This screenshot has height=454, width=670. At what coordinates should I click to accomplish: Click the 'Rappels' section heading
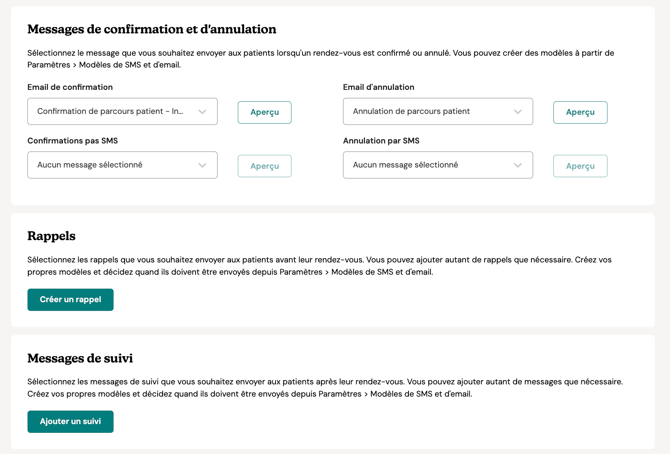(51, 236)
